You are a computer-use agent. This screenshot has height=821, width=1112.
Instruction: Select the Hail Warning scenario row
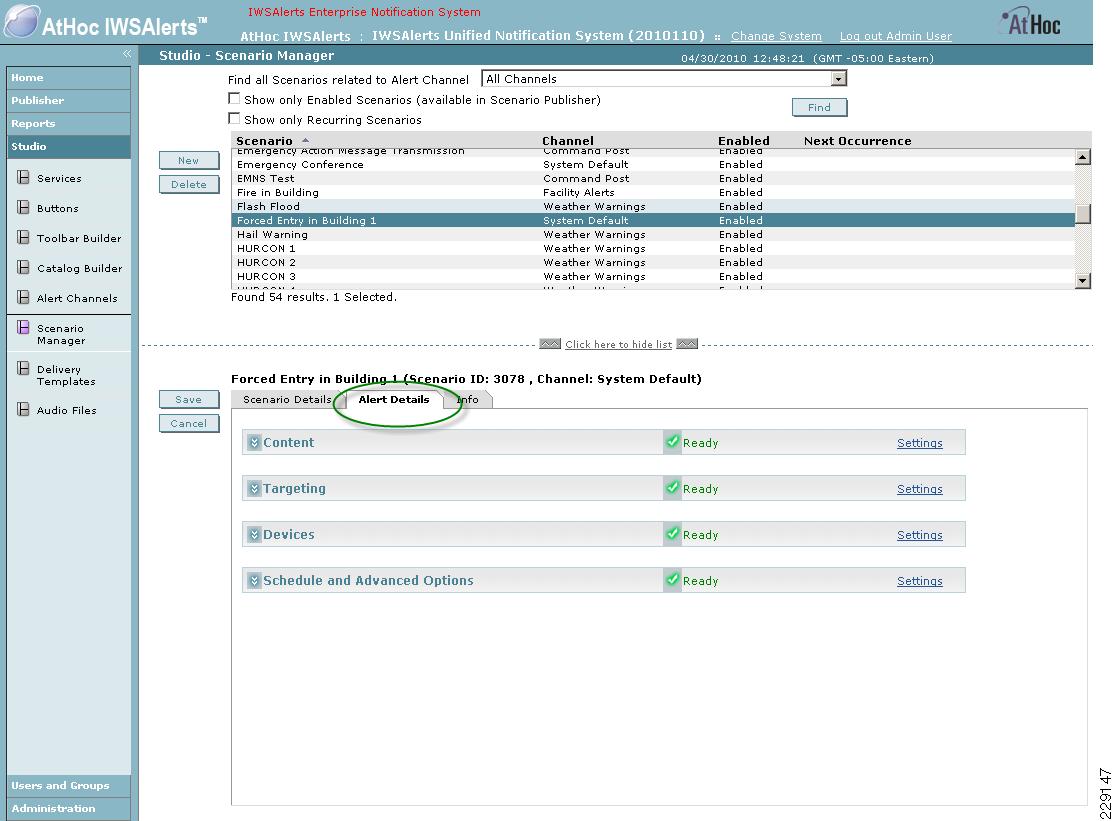click(653, 235)
